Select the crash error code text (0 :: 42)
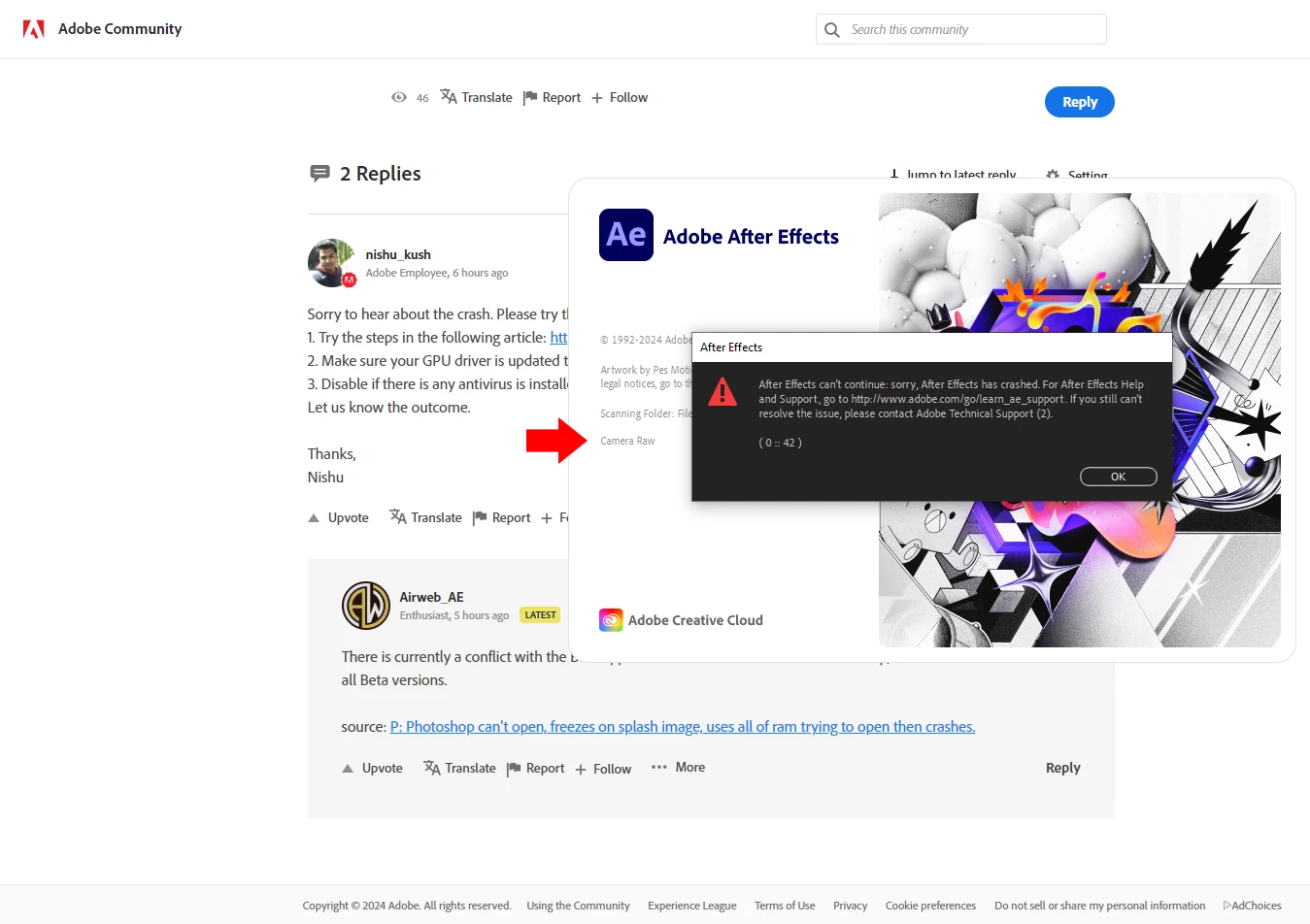 click(780, 443)
